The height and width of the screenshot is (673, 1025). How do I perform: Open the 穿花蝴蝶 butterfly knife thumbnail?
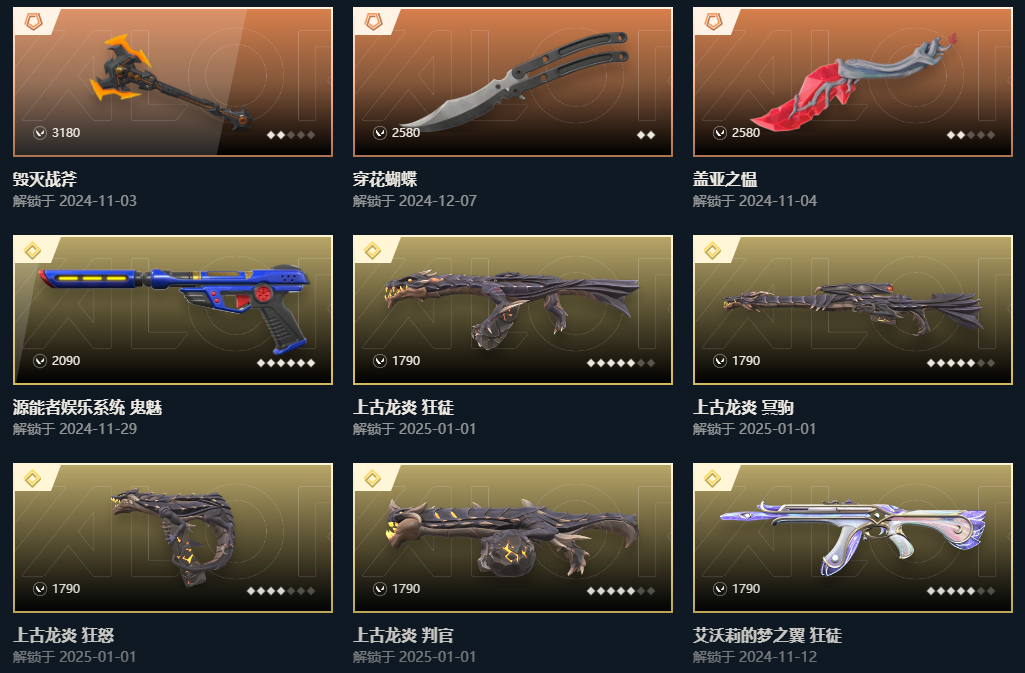[x=512, y=82]
